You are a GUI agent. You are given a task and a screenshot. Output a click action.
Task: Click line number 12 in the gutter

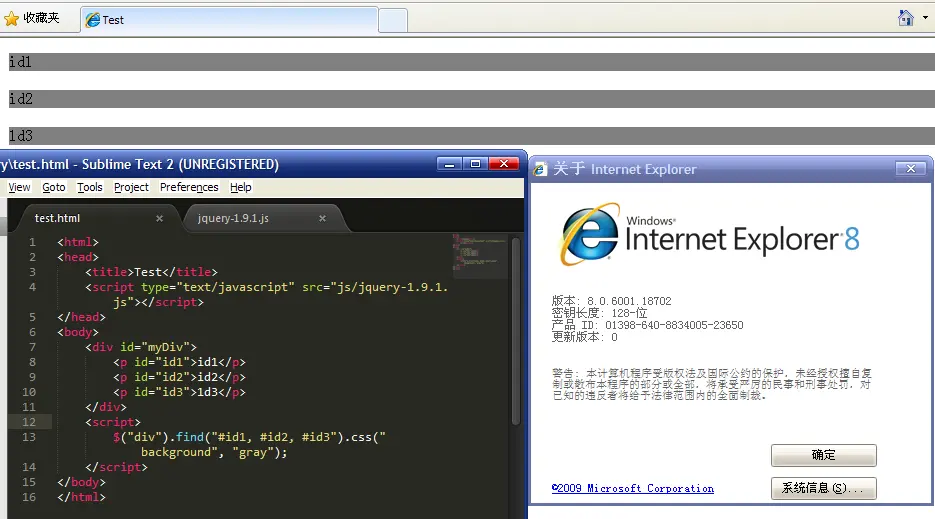pyautogui.click(x=29, y=422)
